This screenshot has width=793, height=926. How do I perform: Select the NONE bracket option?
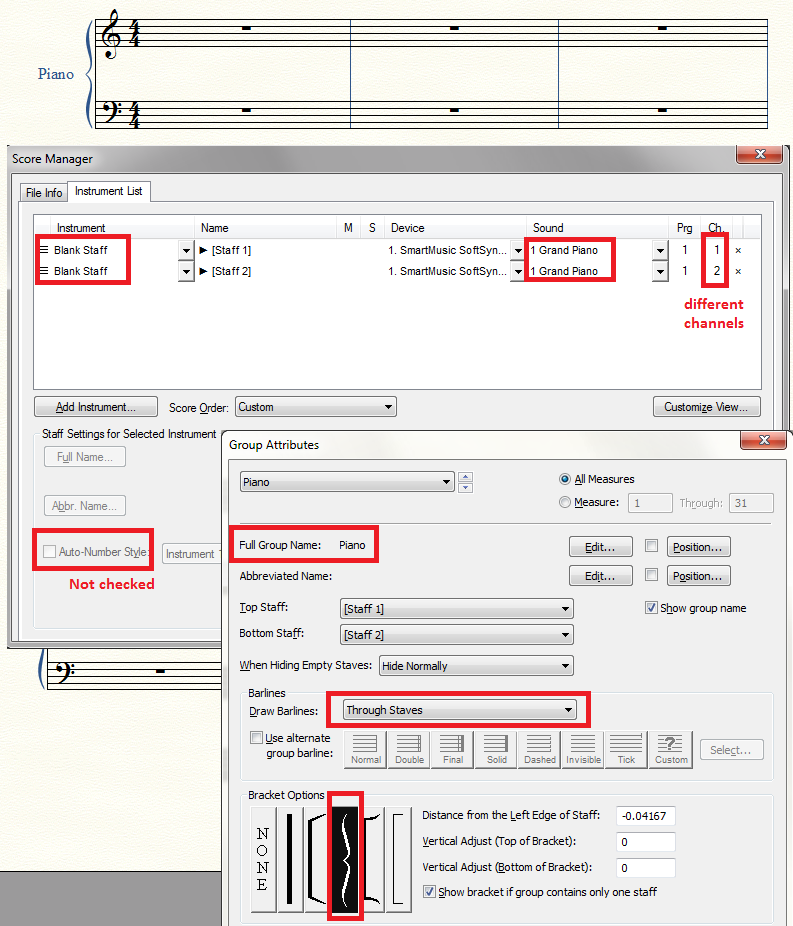click(263, 859)
